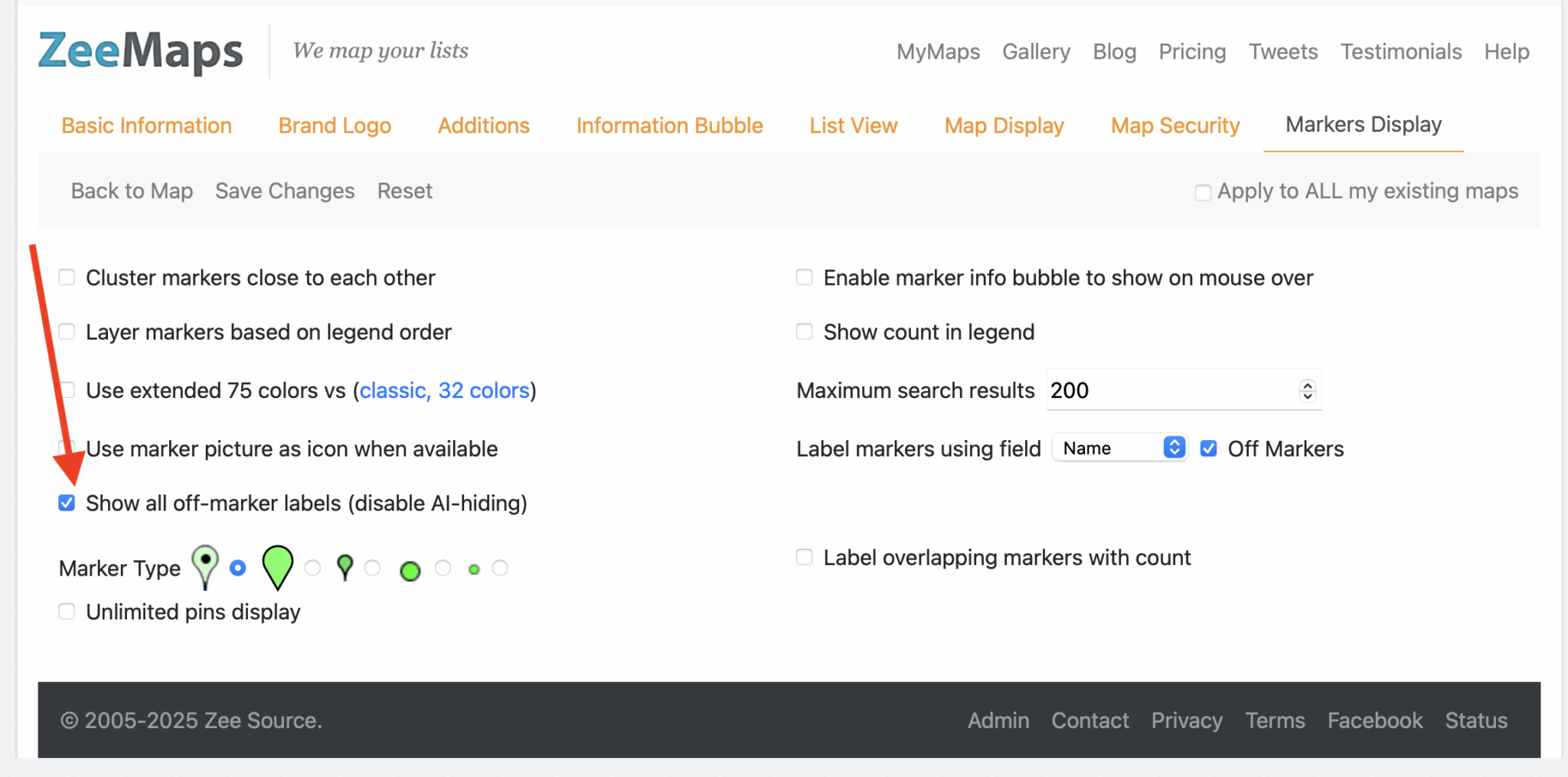Screen dimensions: 1568x777
Task: Click the Maximum search results input field
Action: coord(1170,390)
